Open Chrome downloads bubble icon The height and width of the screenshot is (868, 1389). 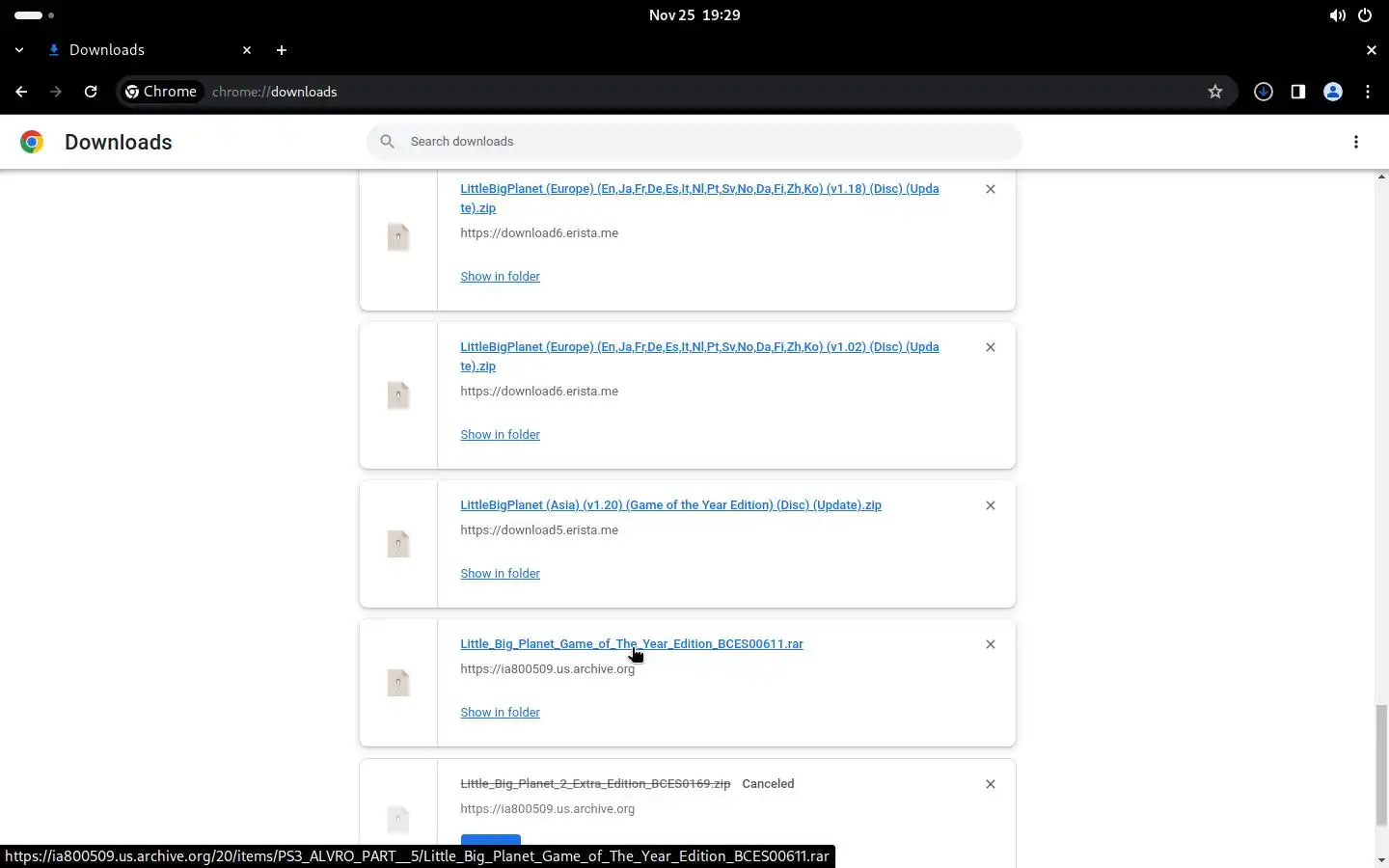click(1264, 92)
